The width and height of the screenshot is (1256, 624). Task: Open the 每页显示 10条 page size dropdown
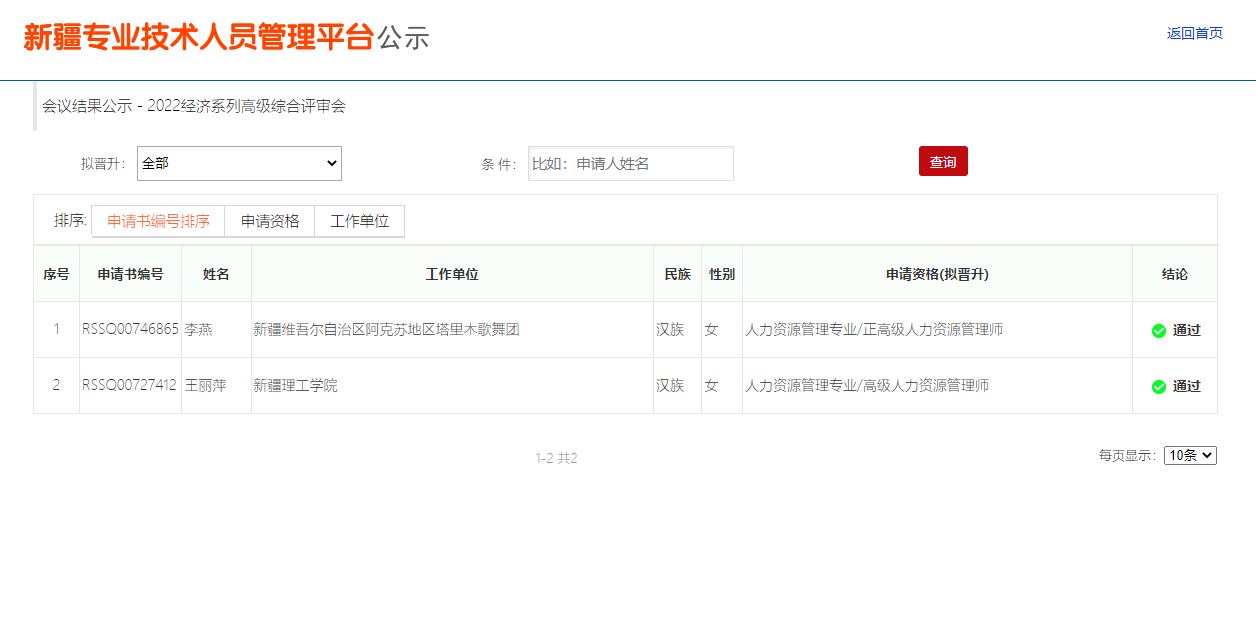click(1190, 455)
